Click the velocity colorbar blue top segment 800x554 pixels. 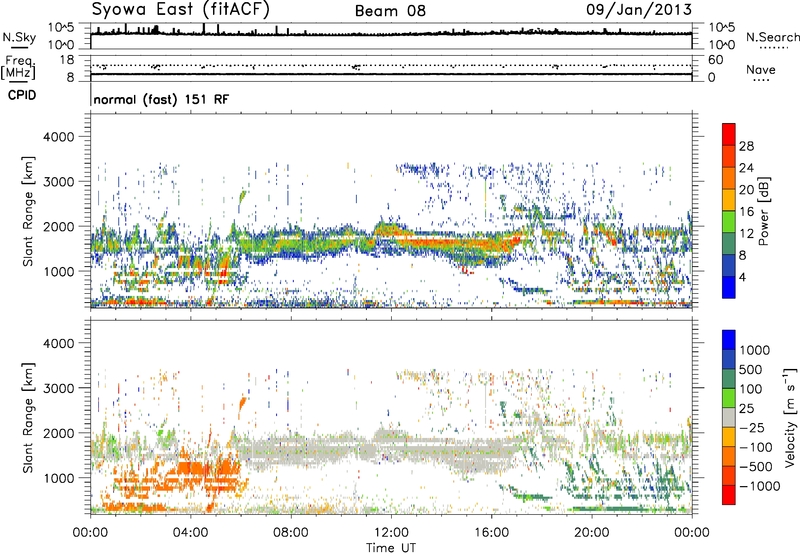coord(729,340)
